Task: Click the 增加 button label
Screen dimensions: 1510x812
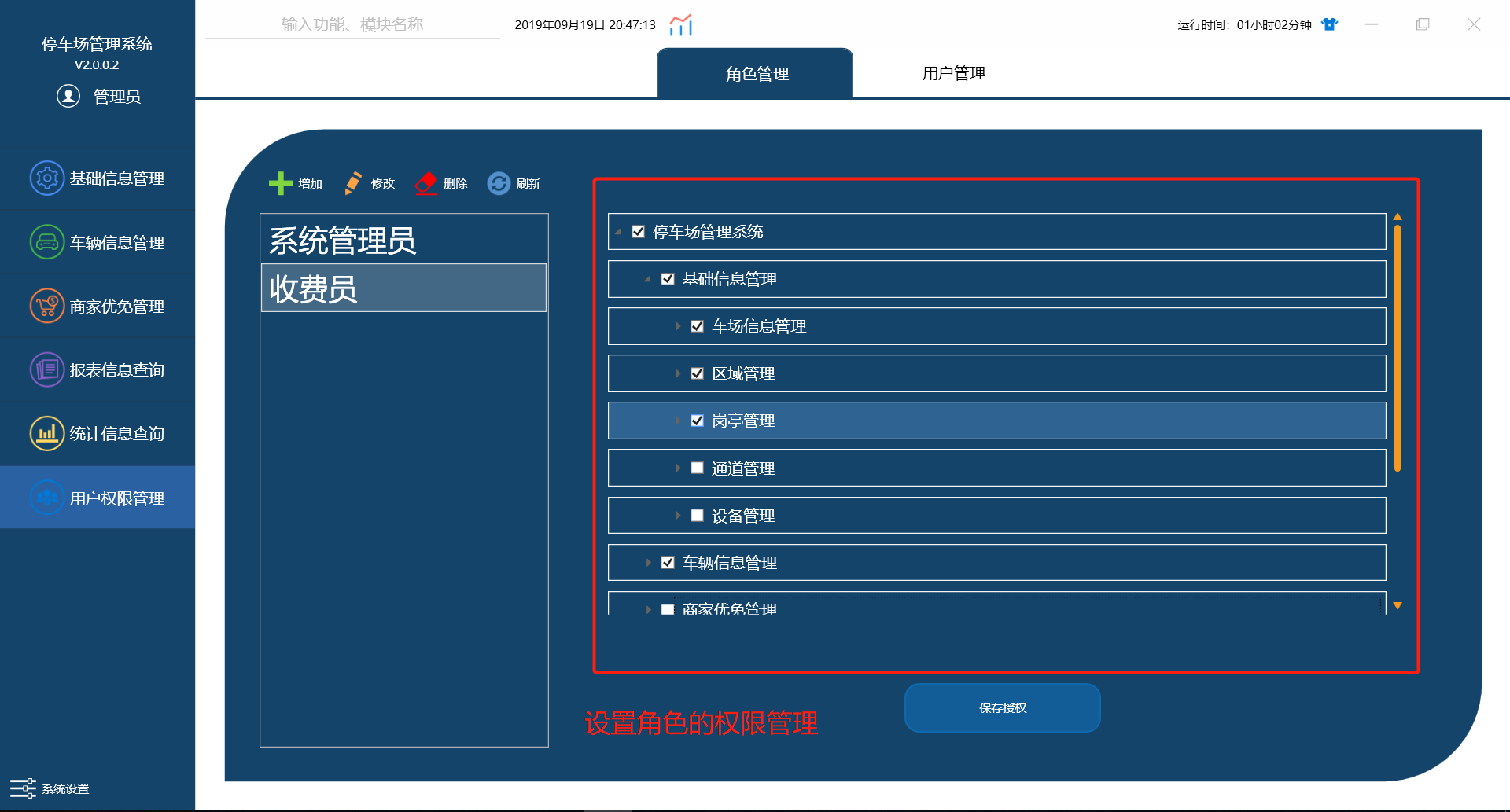Action: point(311,183)
